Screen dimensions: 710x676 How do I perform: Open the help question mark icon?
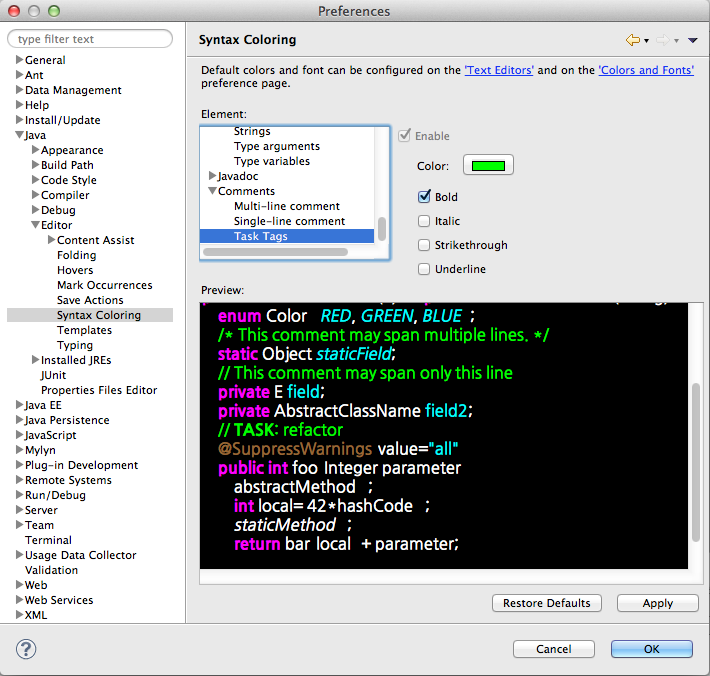coord(26,649)
